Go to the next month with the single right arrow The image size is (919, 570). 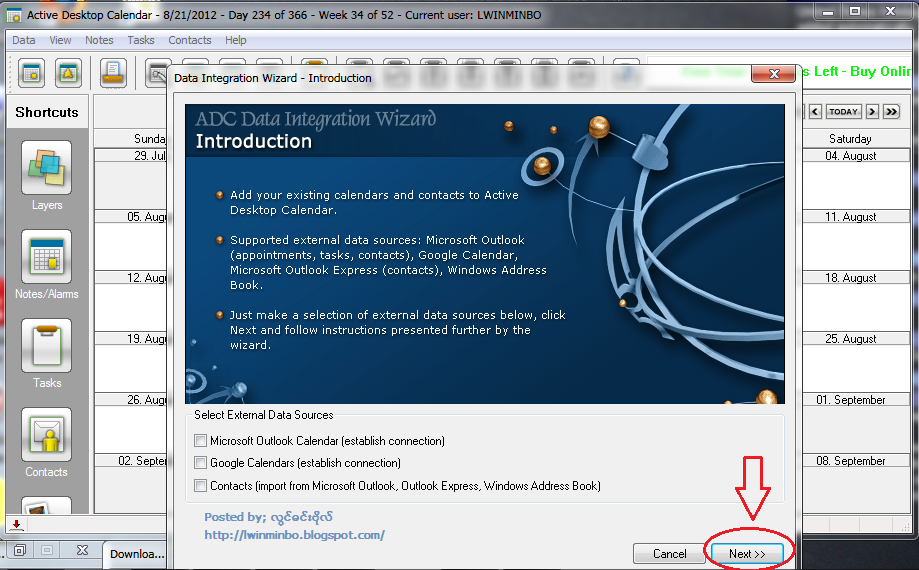[872, 111]
